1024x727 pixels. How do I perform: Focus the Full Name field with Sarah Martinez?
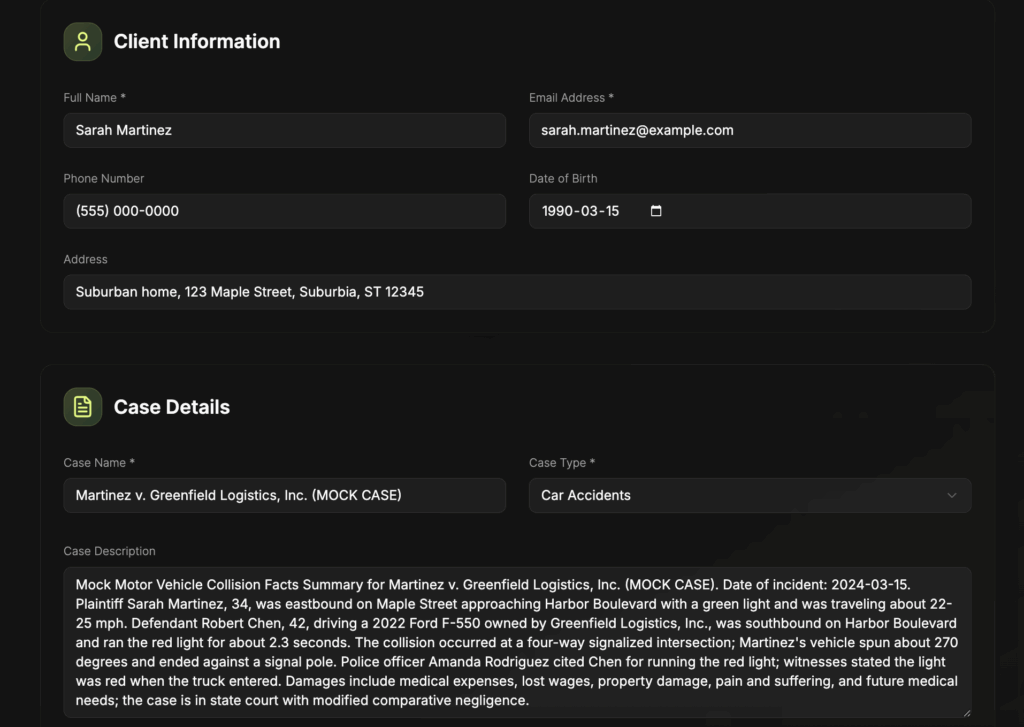pos(284,130)
